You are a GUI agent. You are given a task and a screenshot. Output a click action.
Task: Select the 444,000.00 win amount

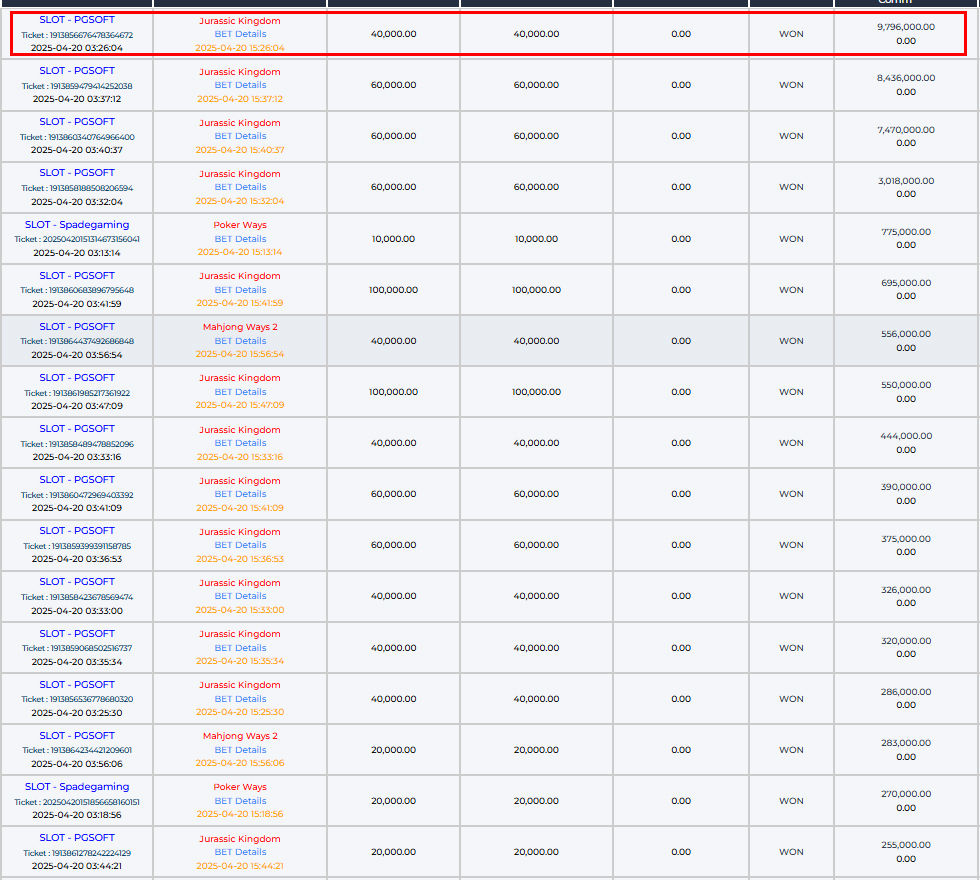(x=906, y=436)
